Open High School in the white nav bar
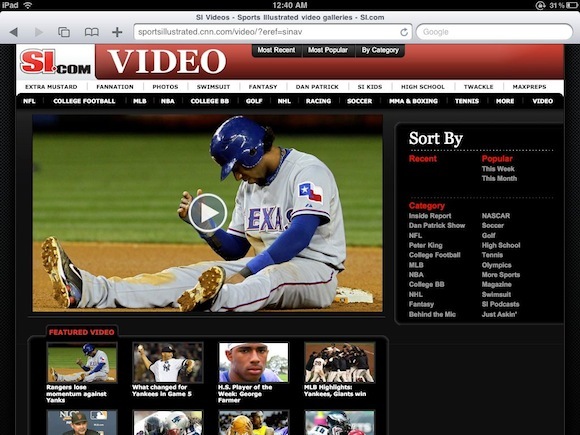This screenshot has height=435, width=580. 423,87
